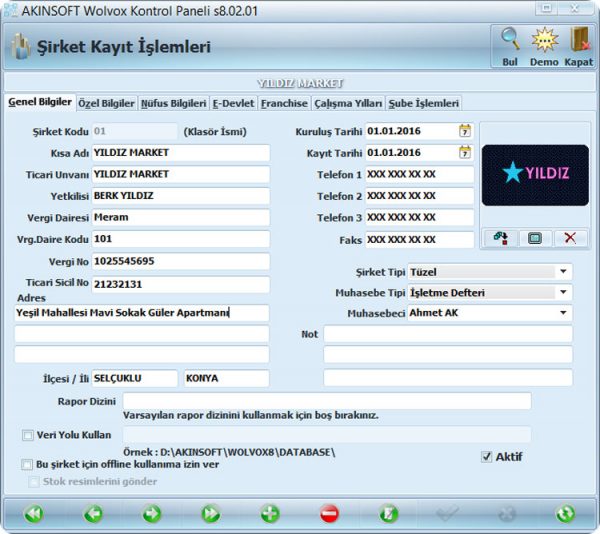Screen dimensions: 600x534
Task: Click the grayed save checkmark icon
Action: [x=447, y=513]
